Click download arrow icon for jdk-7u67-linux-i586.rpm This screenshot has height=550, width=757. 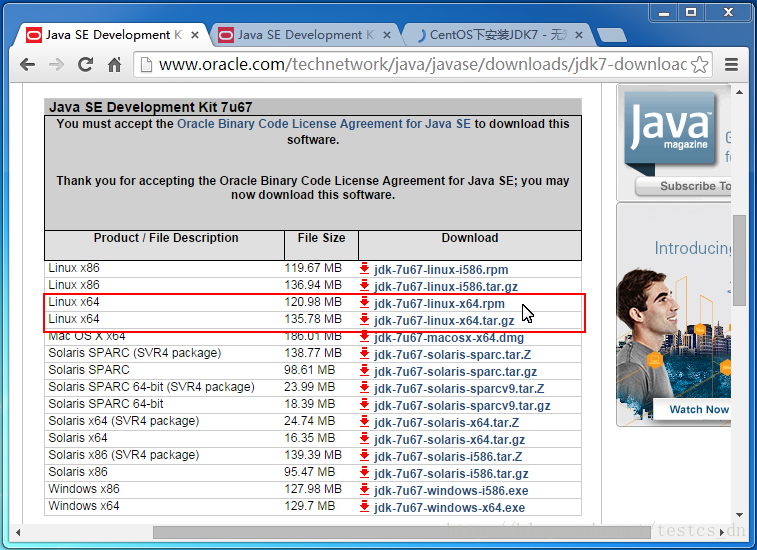point(364,268)
